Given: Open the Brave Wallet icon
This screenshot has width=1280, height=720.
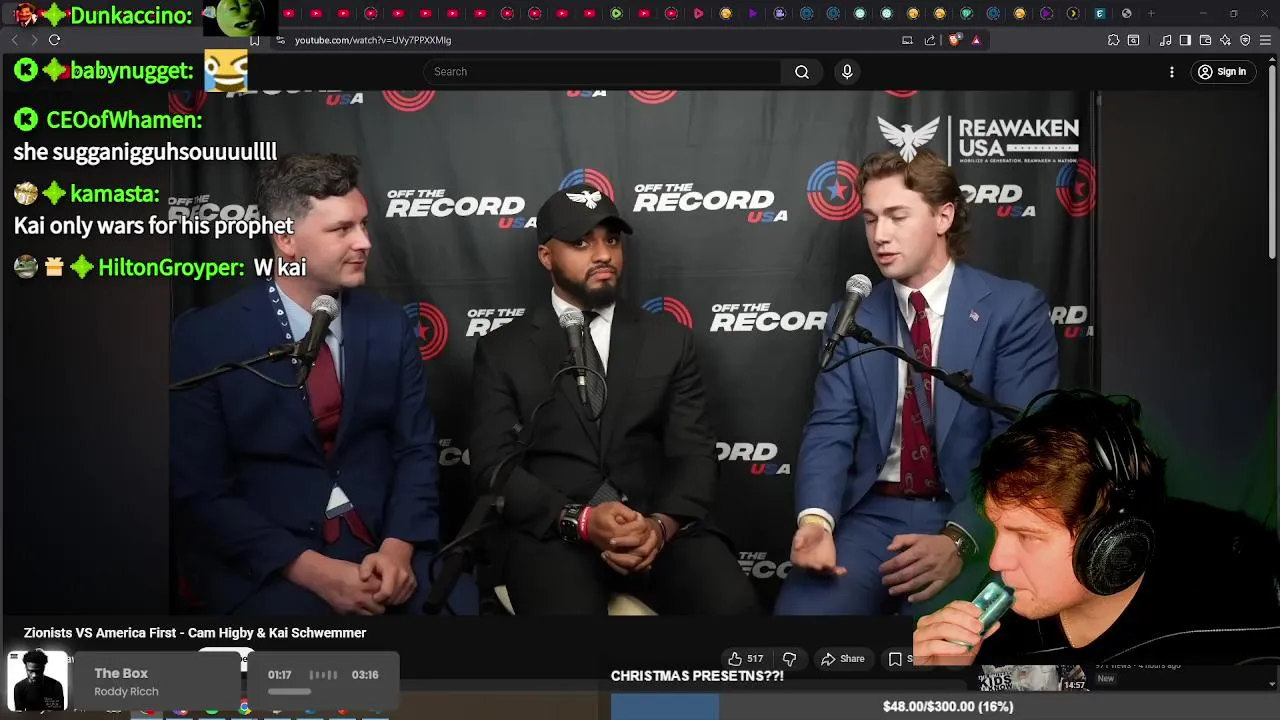Looking at the screenshot, I should coord(1205,40).
